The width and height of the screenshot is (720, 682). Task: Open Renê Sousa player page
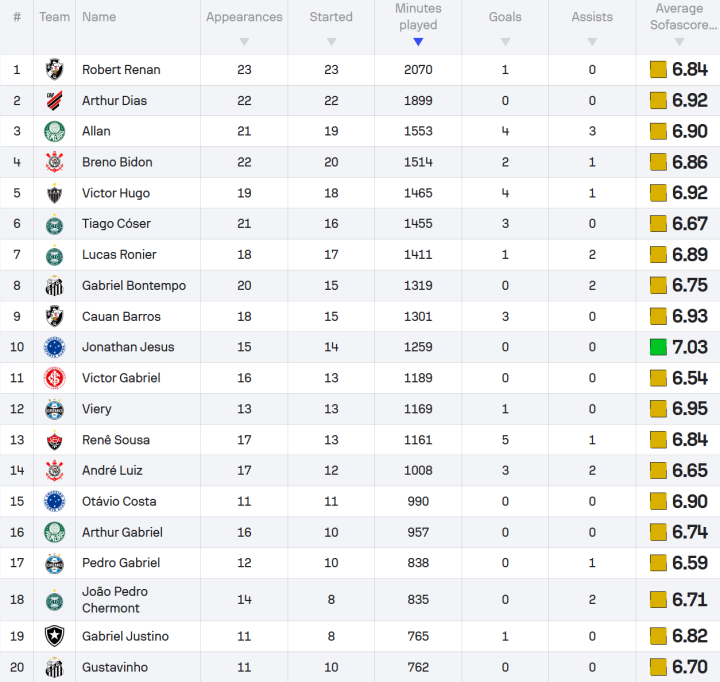116,440
